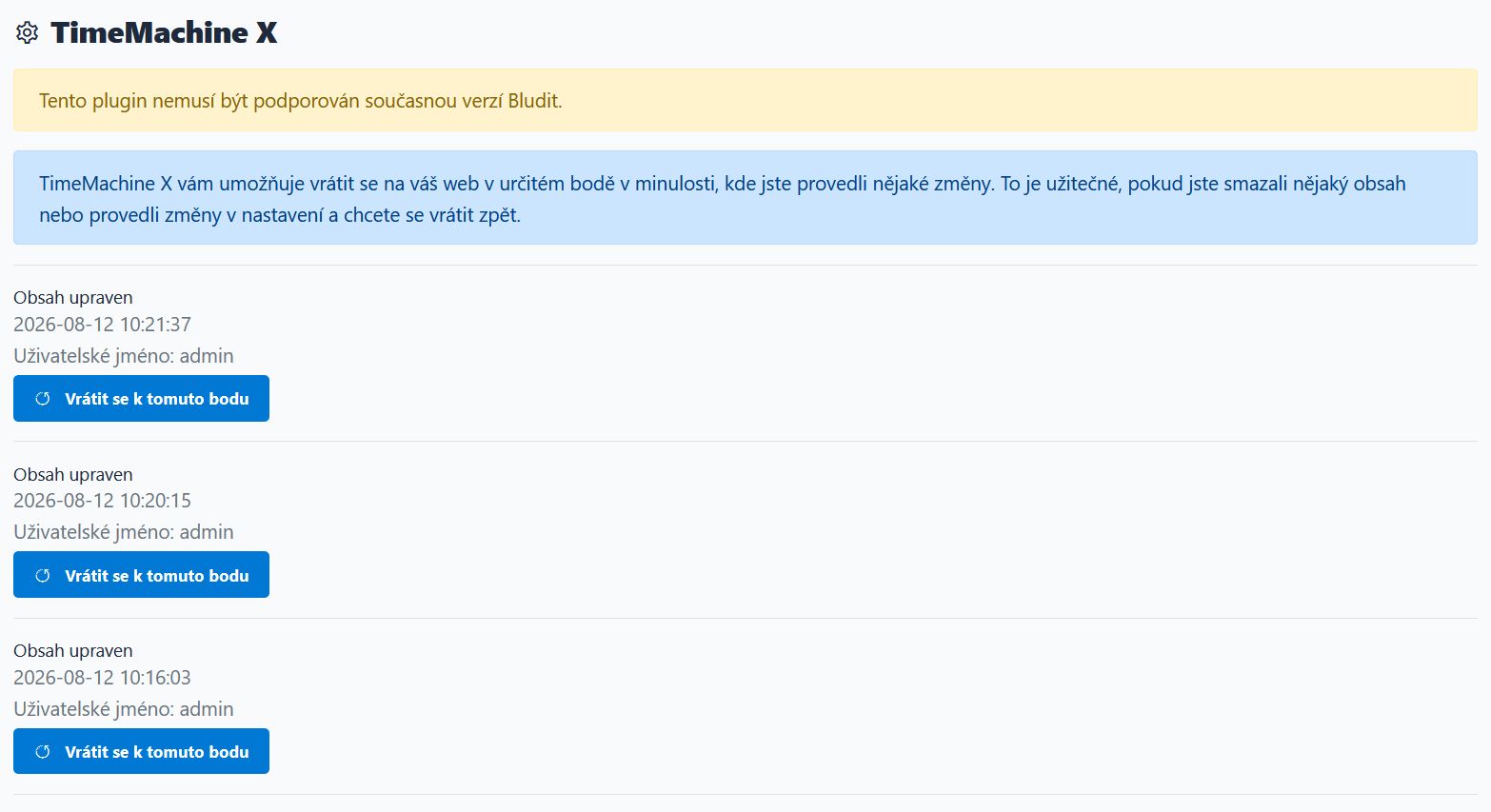The image size is (1491, 812).
Task: Click the blue TimeMachine X description text
Action: [x=723, y=199]
